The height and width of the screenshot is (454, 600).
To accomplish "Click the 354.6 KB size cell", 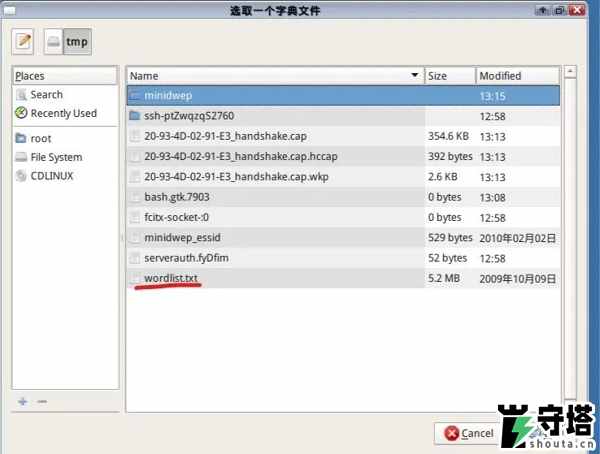I will [448, 136].
